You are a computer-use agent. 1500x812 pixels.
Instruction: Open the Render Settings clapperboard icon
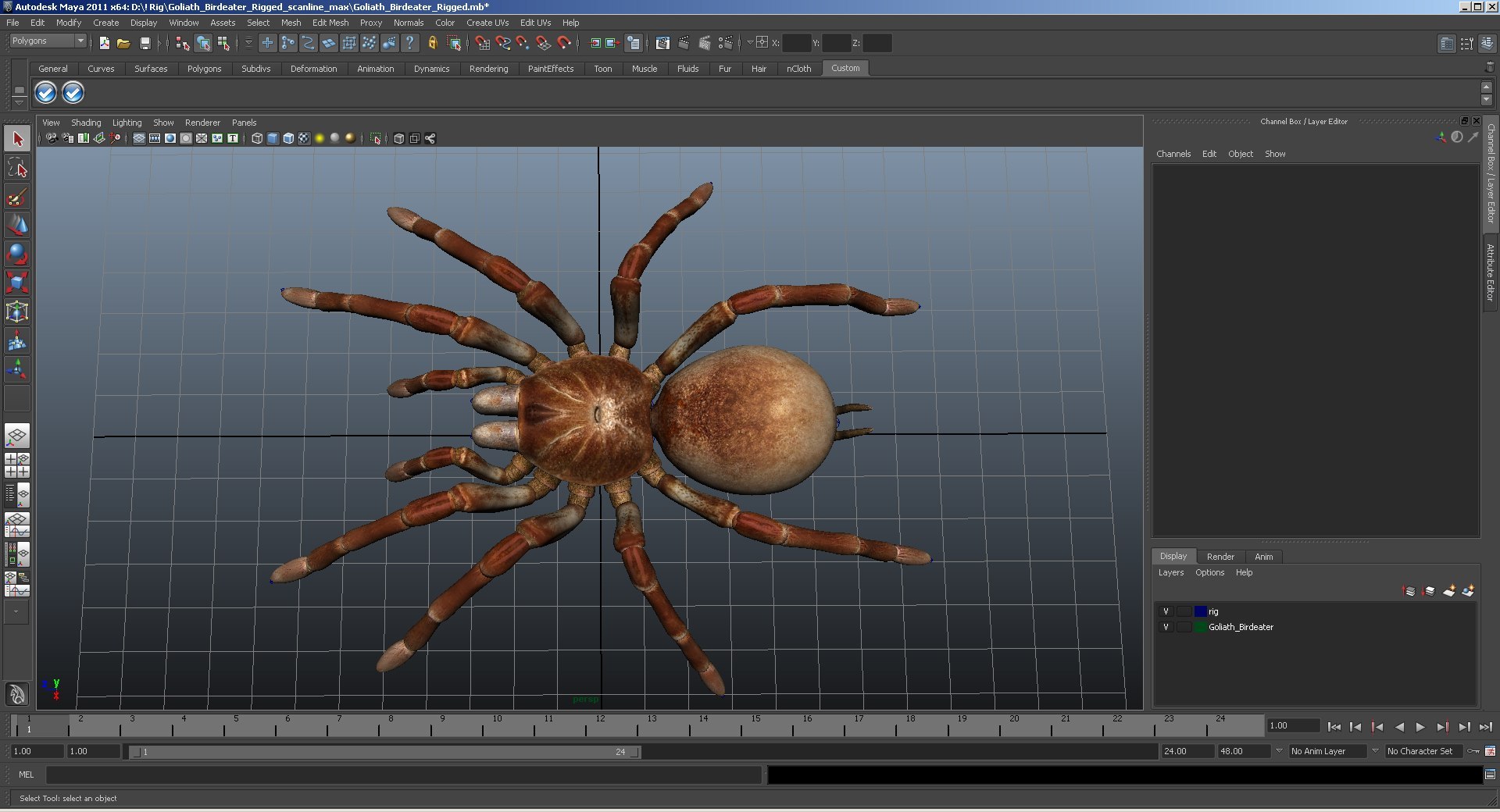(725, 43)
